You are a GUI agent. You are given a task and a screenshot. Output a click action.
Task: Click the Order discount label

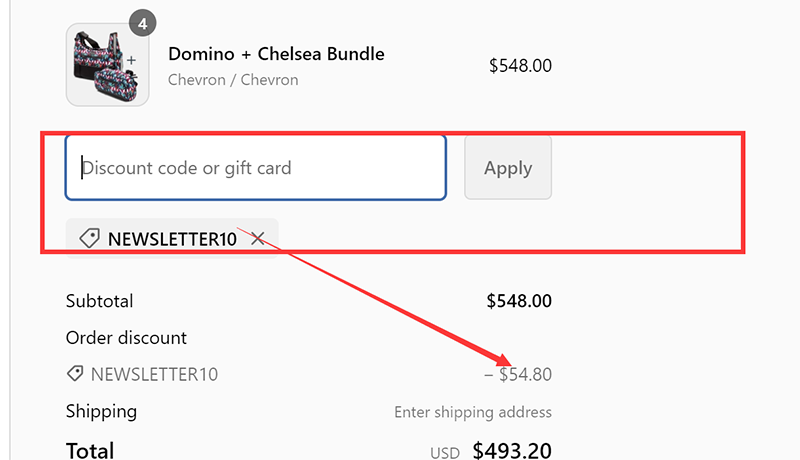click(x=126, y=338)
